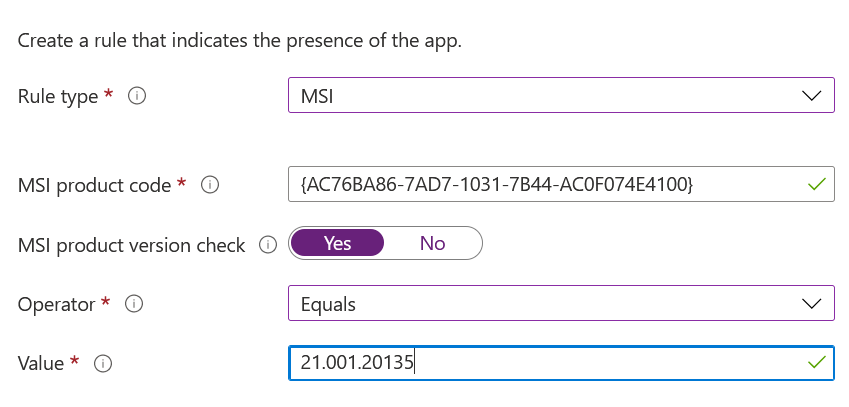Screen dimensions: 849x407
Task: Select Yes for MSI product version check
Action: (337, 243)
